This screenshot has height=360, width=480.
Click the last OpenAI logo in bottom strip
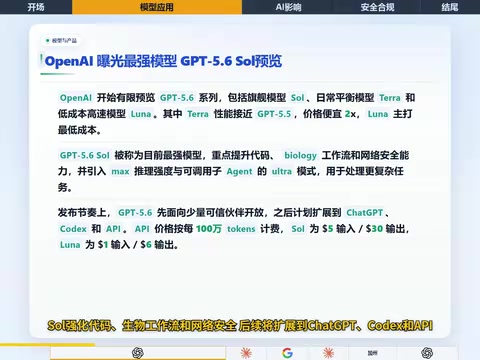(427, 353)
